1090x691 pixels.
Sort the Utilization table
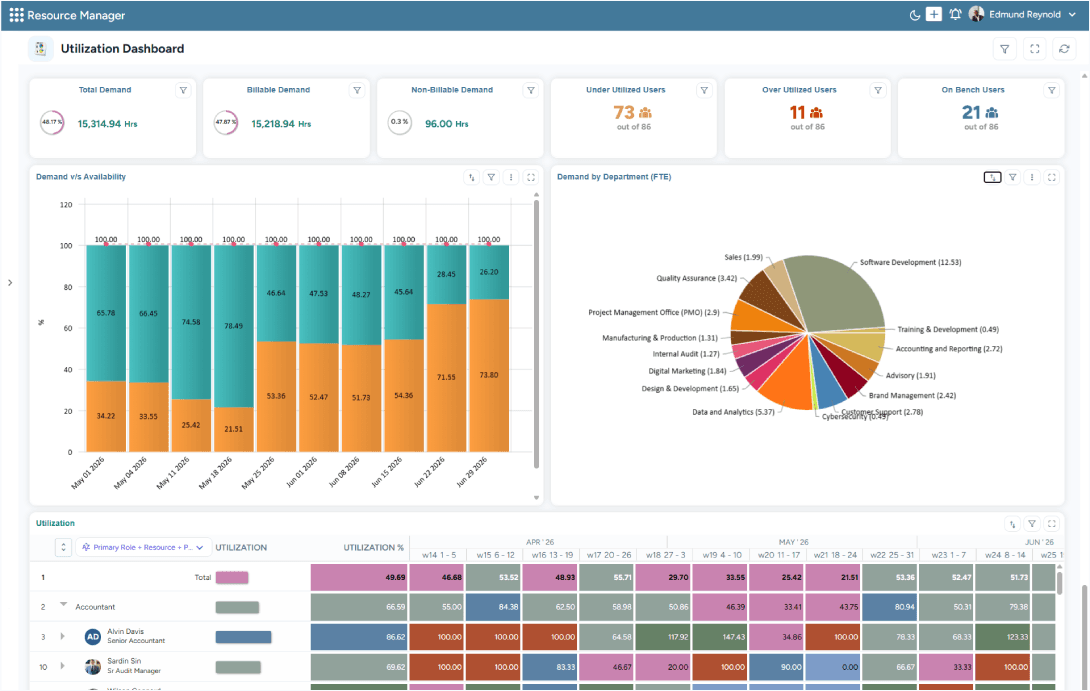(1013, 523)
